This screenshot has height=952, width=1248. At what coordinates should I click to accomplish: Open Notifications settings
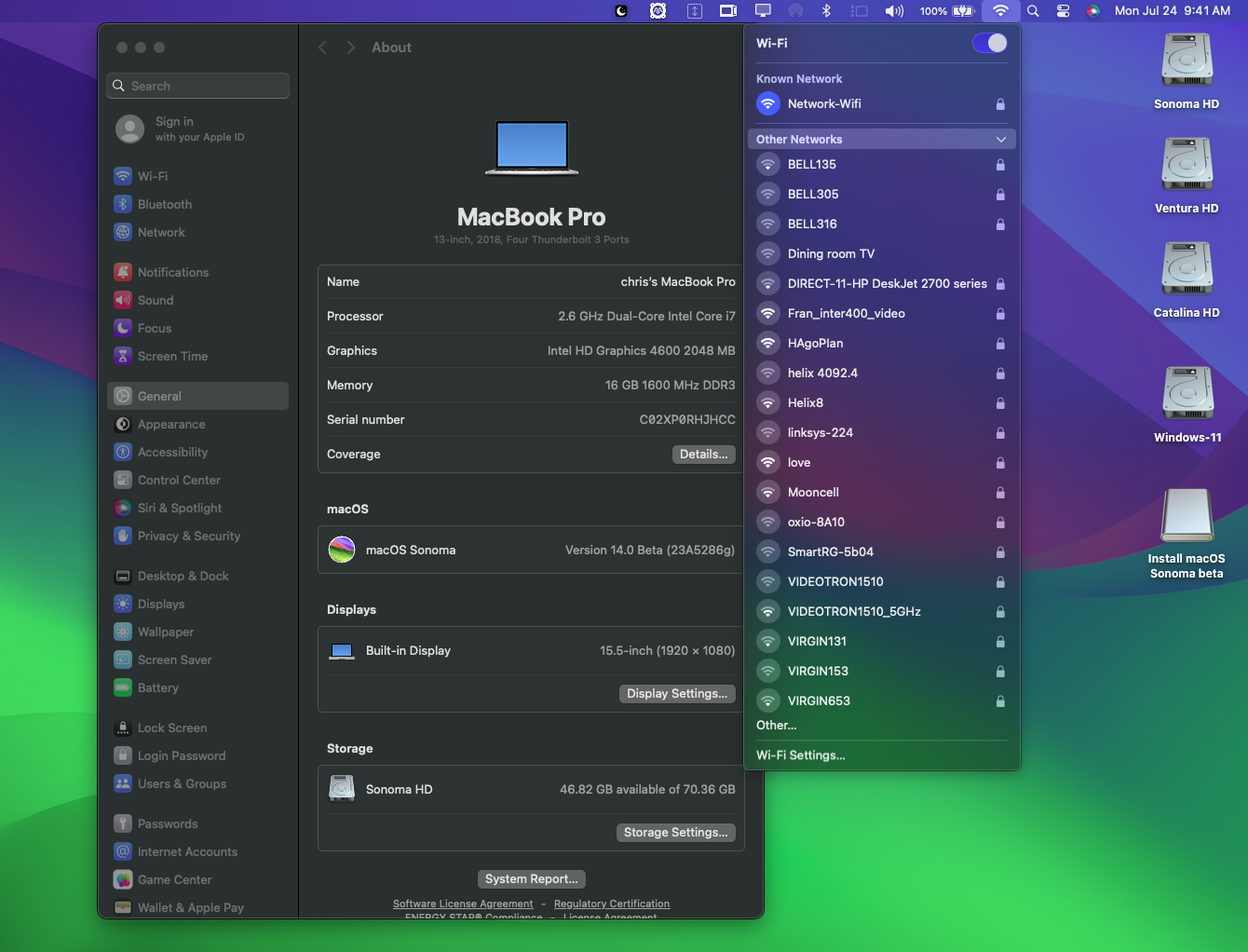[197, 272]
